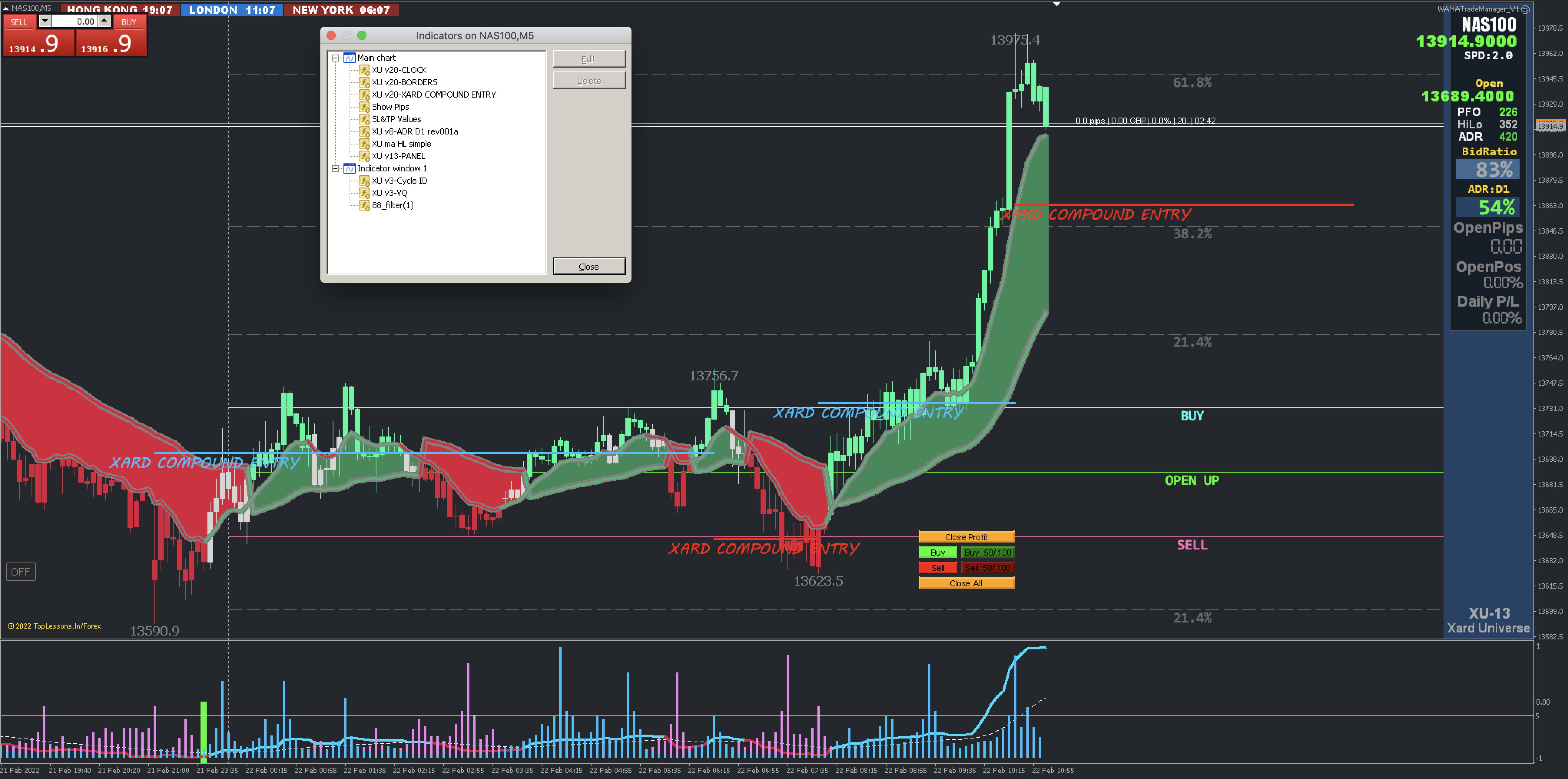The image size is (1568, 780).
Task: Click the XU v13-PANEL indicator icon
Action: tap(364, 156)
